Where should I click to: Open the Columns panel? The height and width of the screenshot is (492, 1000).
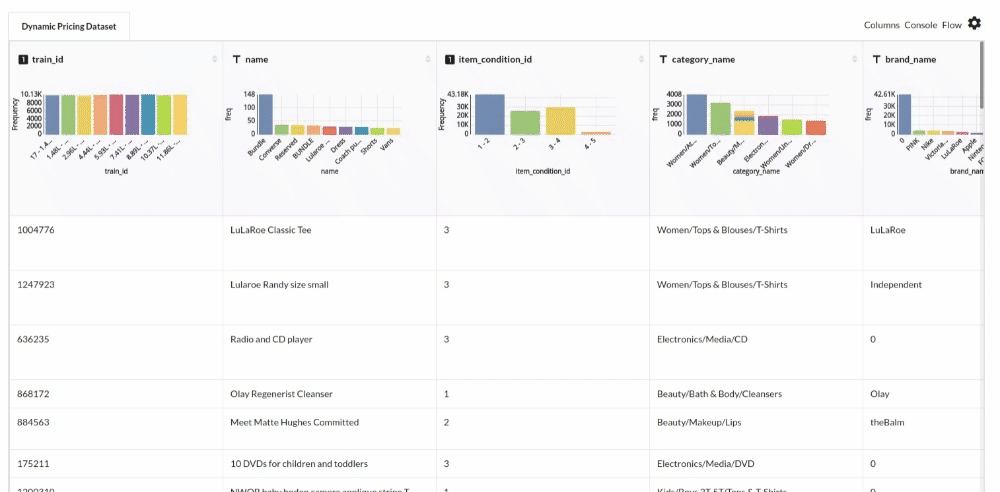[881, 26]
